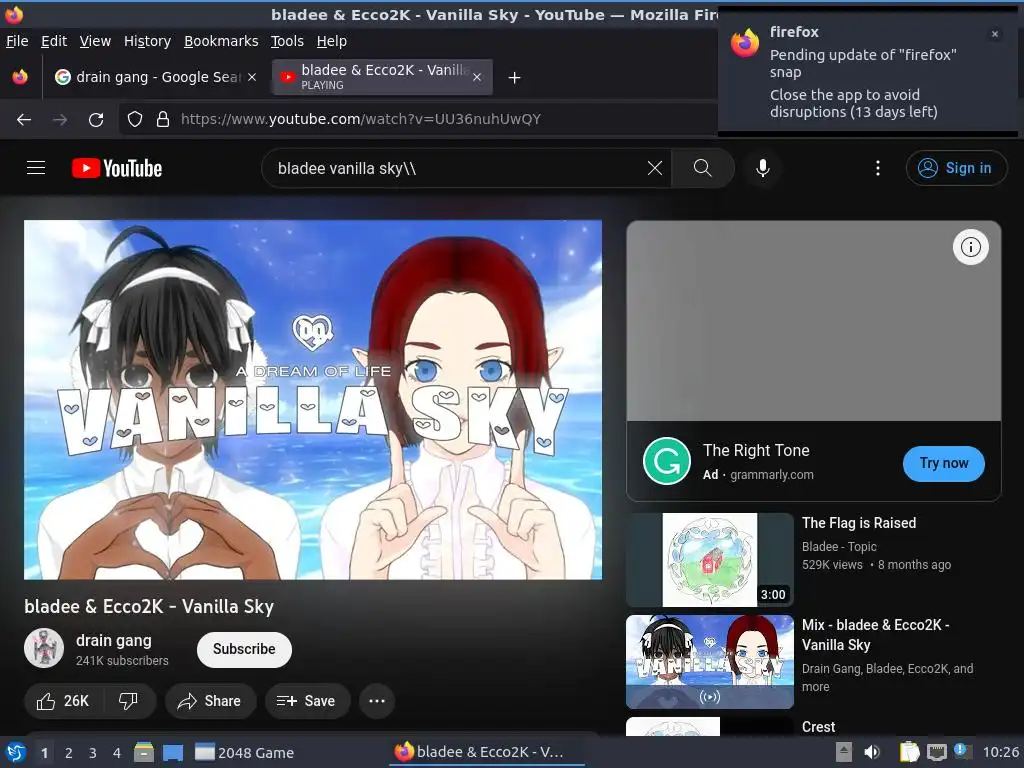Go back with Firefox back arrow
This screenshot has height=768, width=1024.
point(24,120)
